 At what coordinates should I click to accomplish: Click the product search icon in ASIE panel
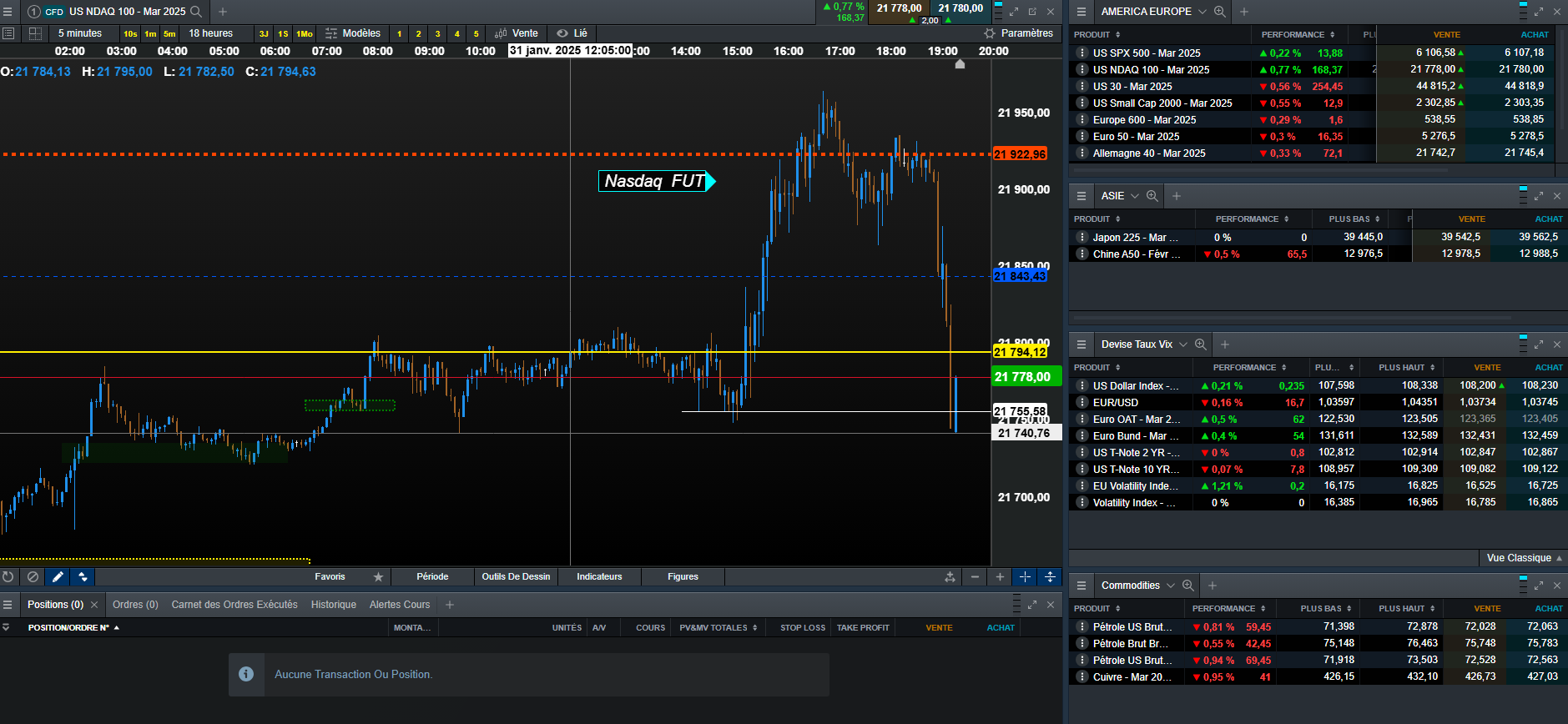[1152, 196]
